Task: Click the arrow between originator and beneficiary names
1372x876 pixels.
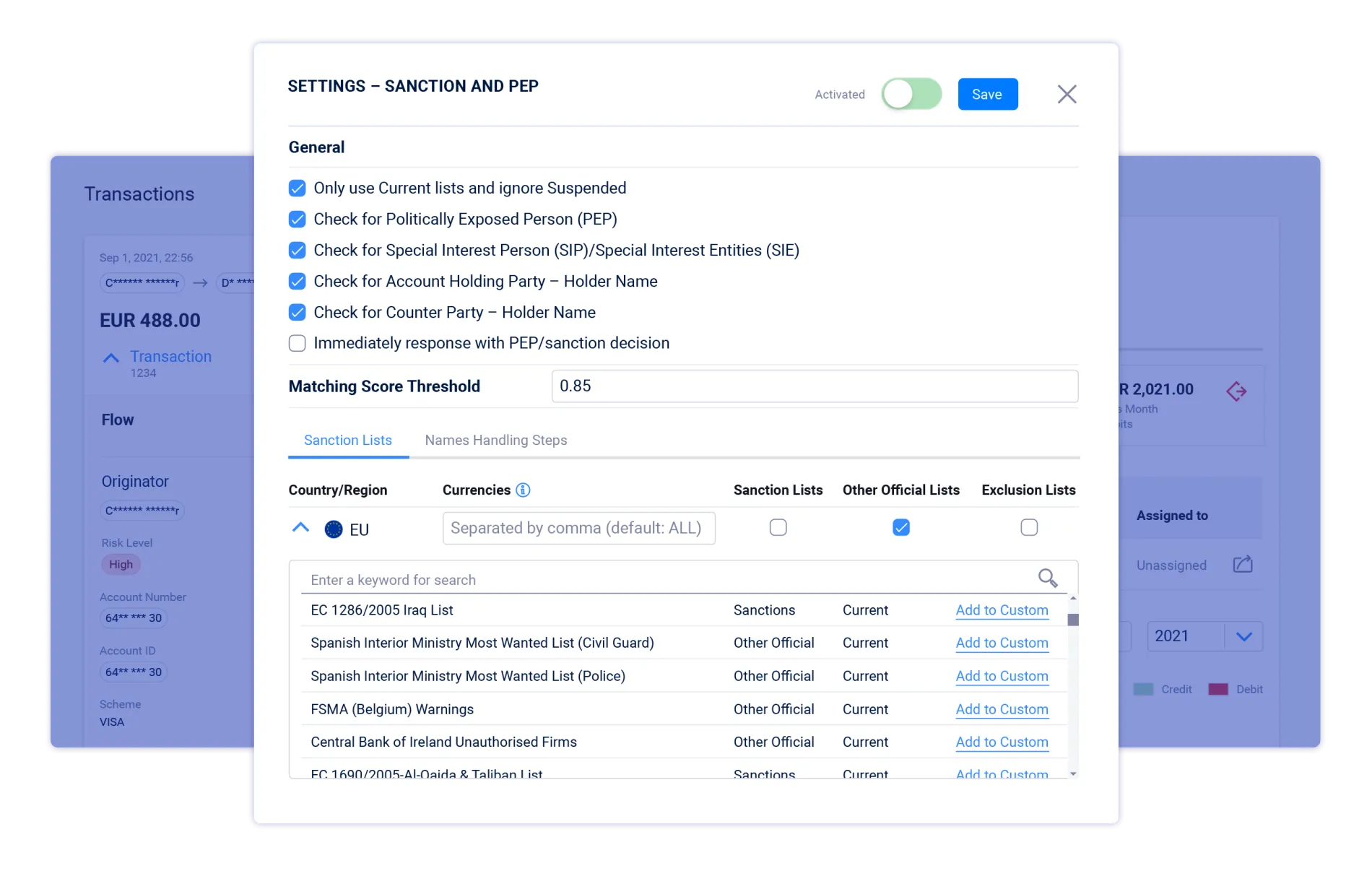Action: click(x=200, y=283)
